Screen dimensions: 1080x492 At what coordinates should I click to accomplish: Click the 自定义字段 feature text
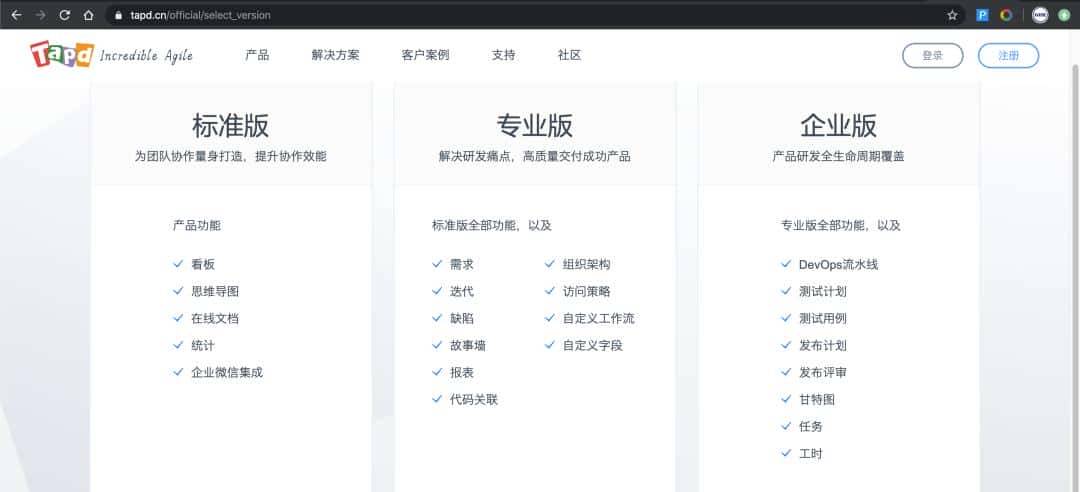592,345
